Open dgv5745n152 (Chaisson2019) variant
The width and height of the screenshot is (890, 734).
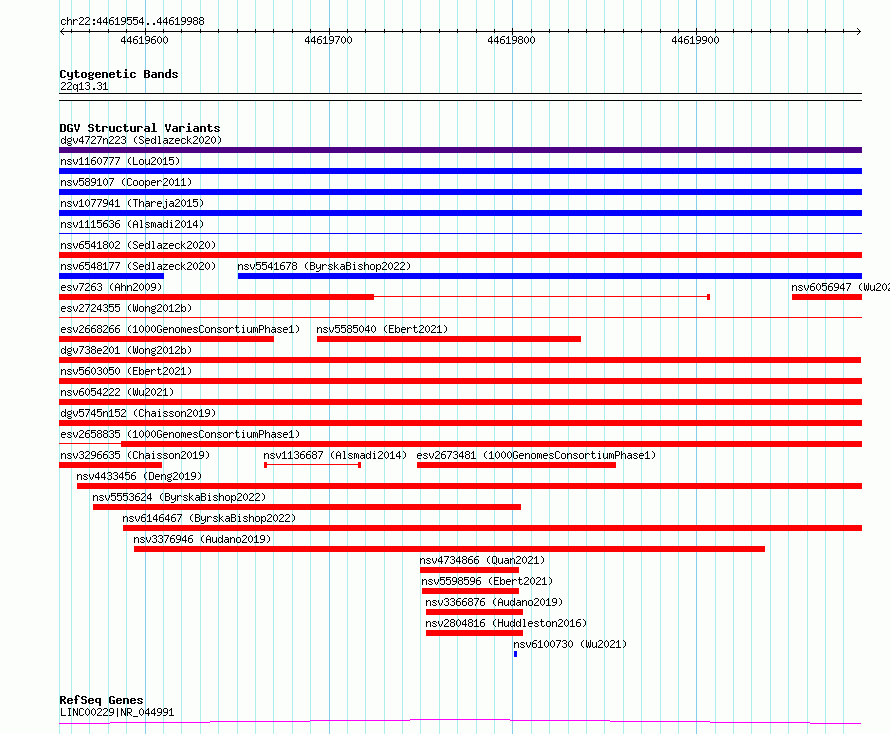pyautogui.click(x=138, y=413)
